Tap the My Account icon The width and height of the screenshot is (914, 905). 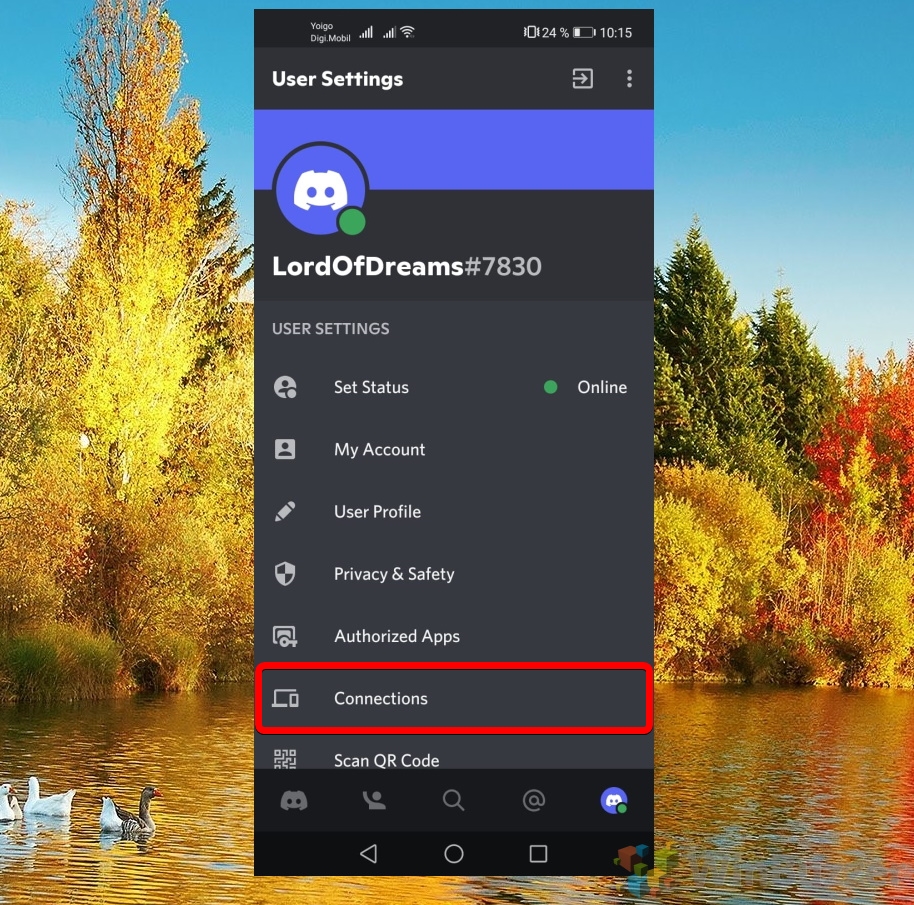click(285, 449)
